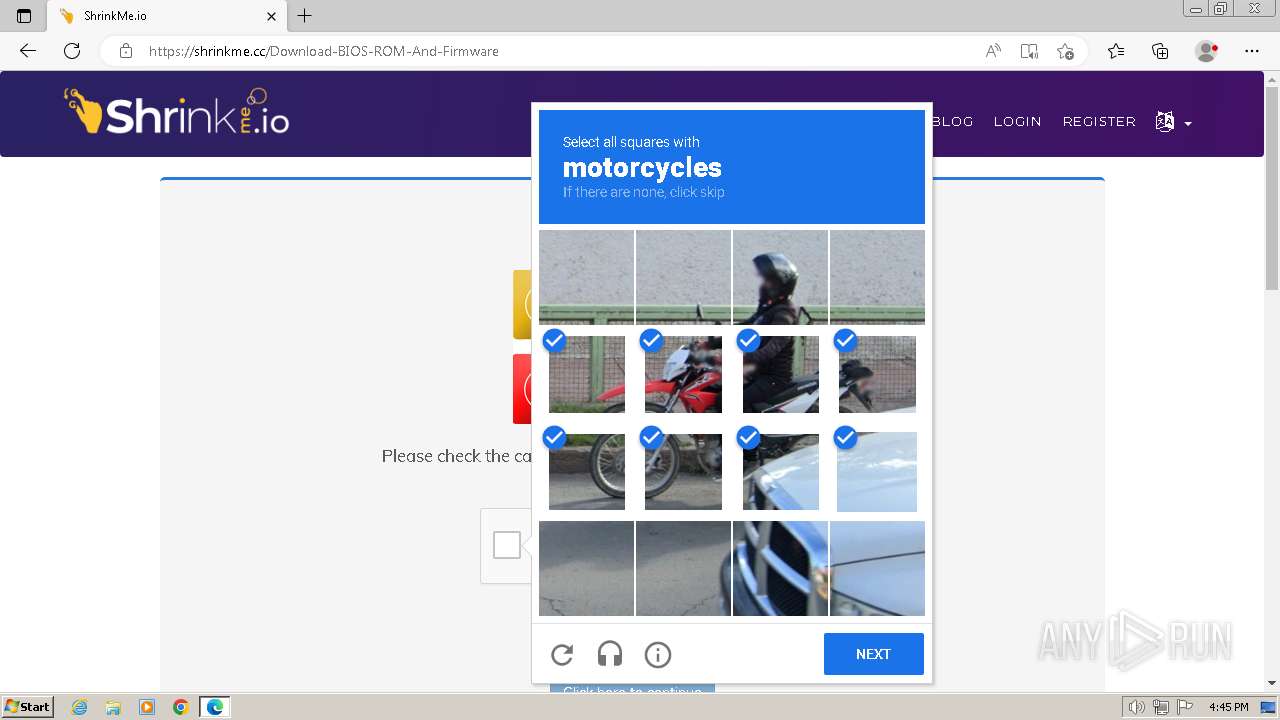The image size is (1280, 720).
Task: Open browser Settings and more menu
Action: 1252,51
